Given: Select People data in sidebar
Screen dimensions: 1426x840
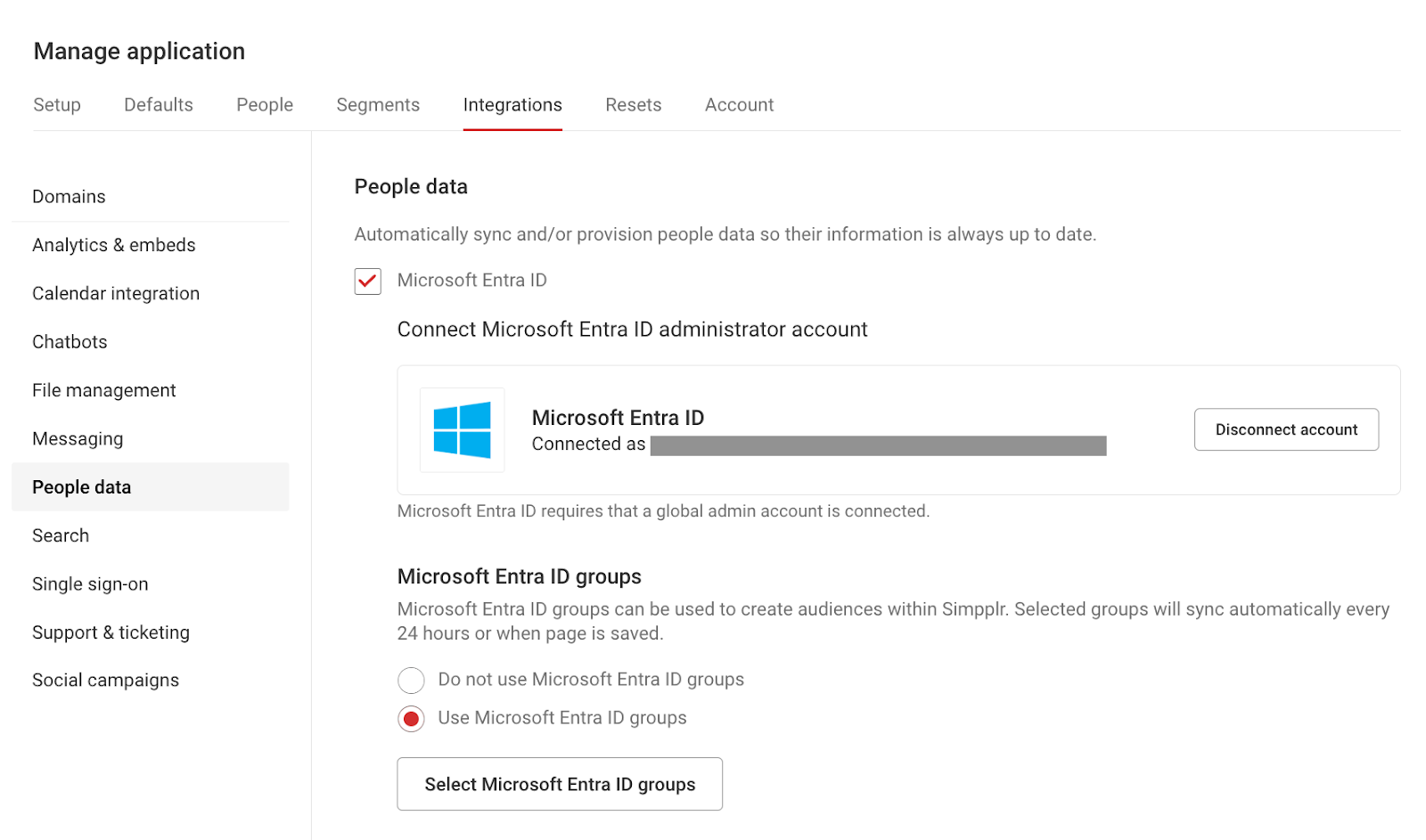Looking at the screenshot, I should click(151, 487).
